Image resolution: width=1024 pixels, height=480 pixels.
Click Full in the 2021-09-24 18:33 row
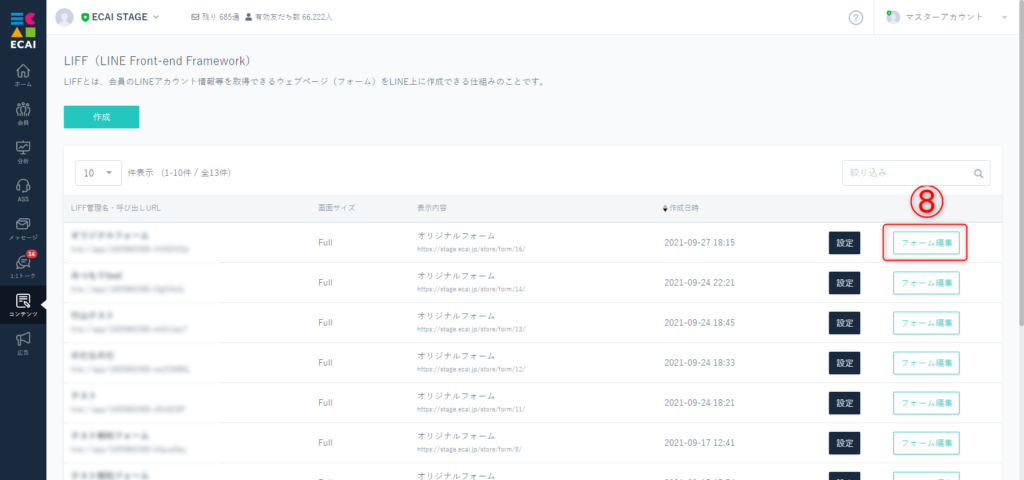click(x=325, y=362)
